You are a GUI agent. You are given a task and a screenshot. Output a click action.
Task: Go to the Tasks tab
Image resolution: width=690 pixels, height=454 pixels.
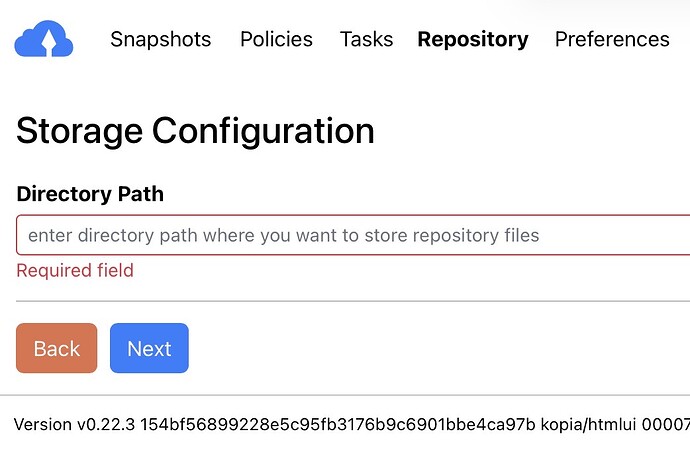366,39
